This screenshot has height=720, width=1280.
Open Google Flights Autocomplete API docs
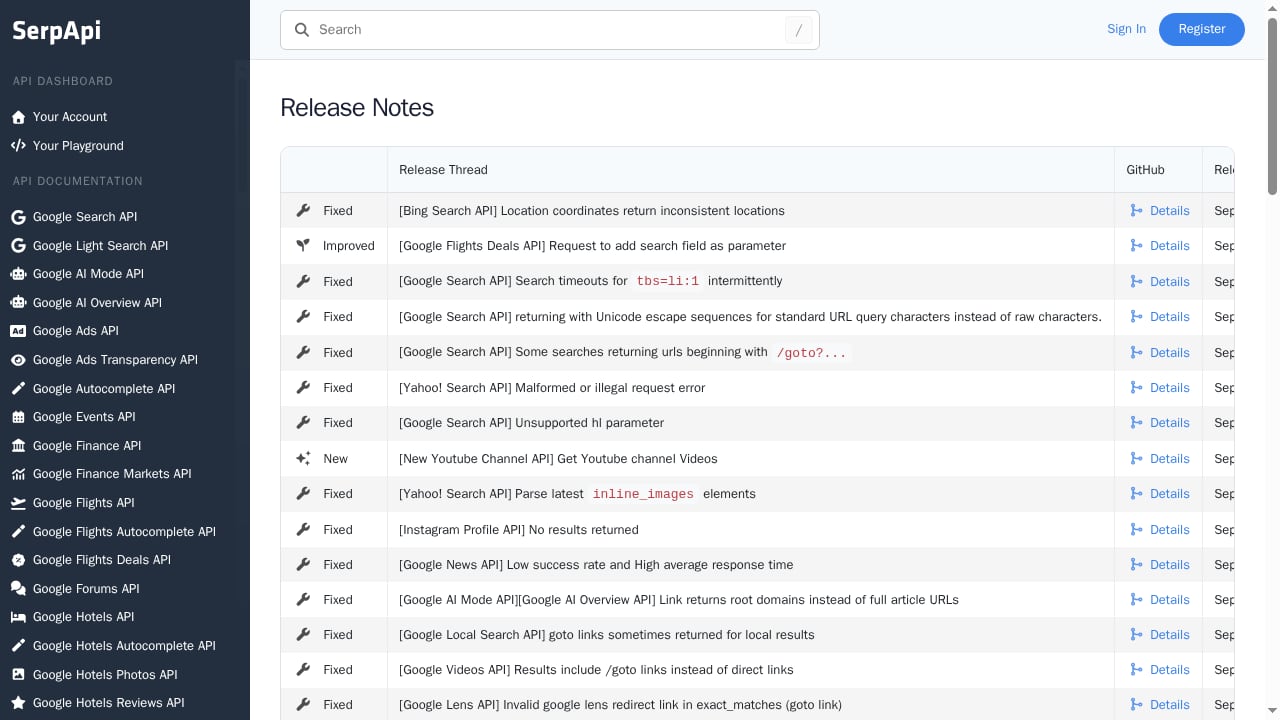(124, 532)
